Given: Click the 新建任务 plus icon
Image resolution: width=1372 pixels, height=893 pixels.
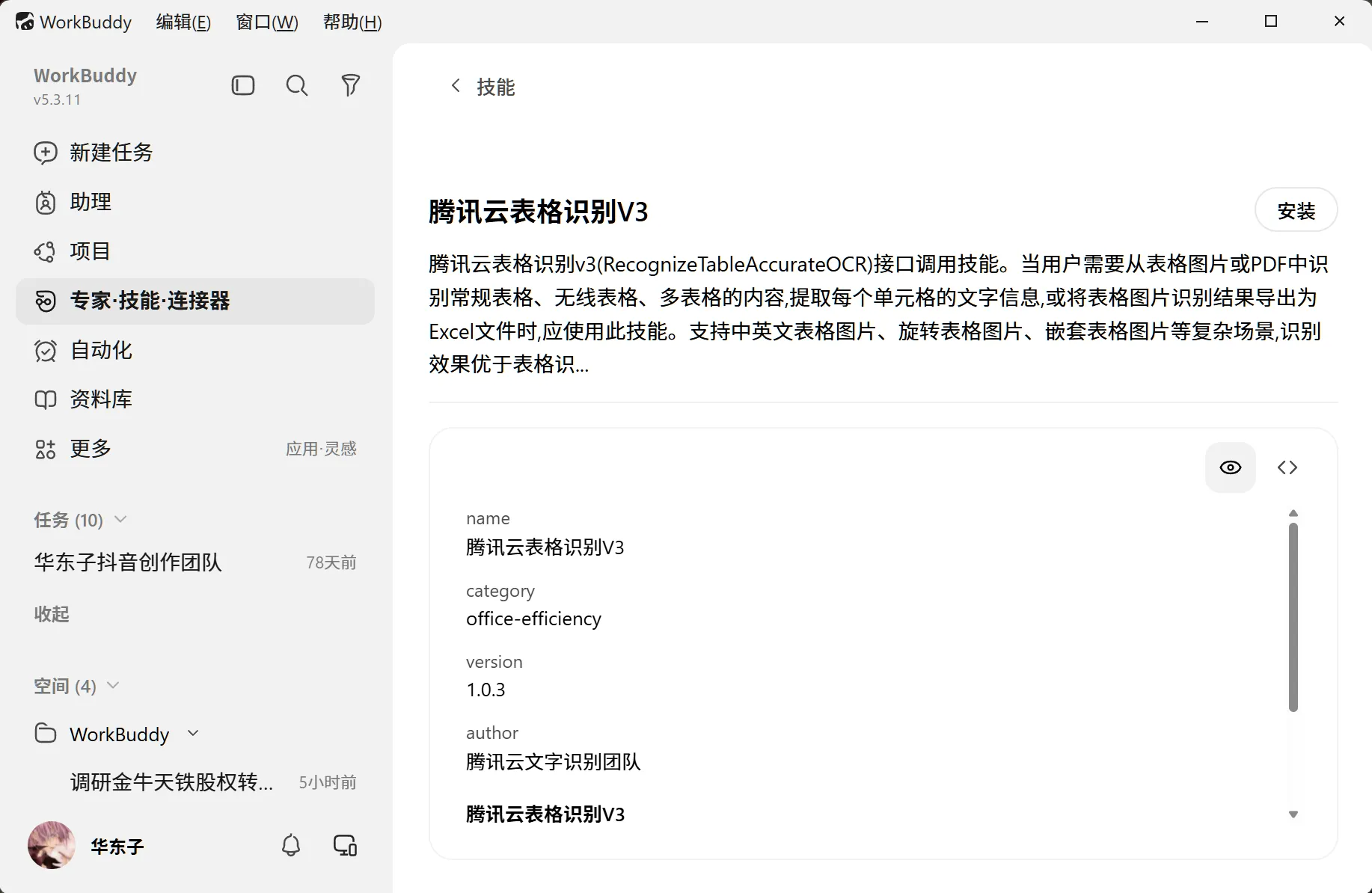Looking at the screenshot, I should [x=46, y=153].
